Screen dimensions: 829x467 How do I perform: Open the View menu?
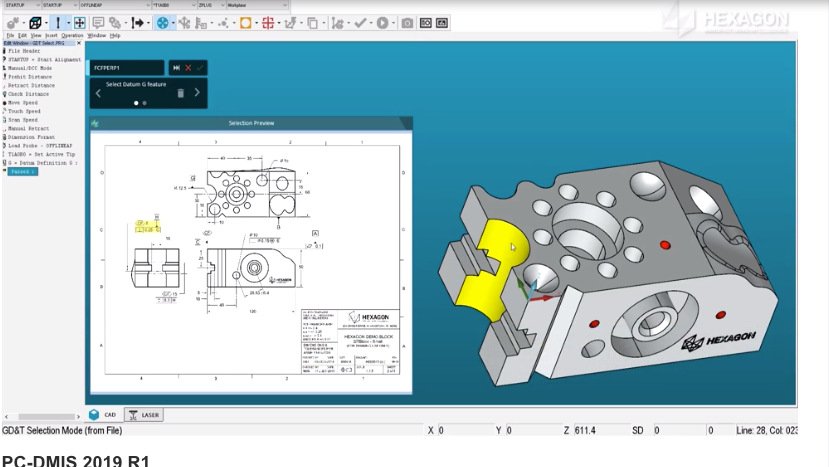[x=35, y=35]
